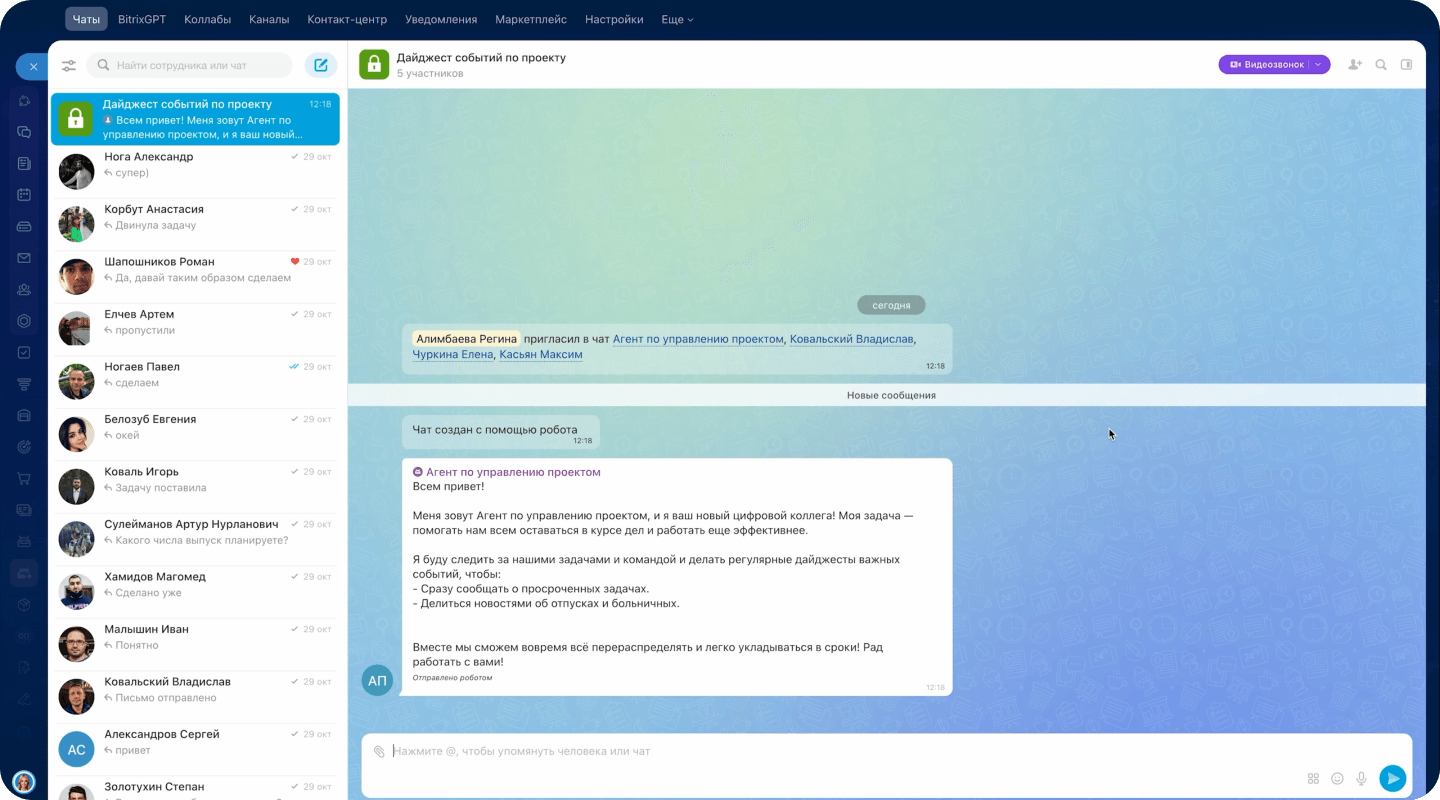Switch to the BitrixGPT tab

[142, 19]
